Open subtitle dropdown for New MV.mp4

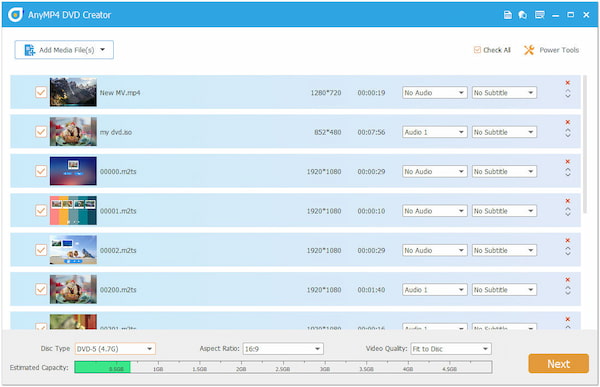(504, 93)
